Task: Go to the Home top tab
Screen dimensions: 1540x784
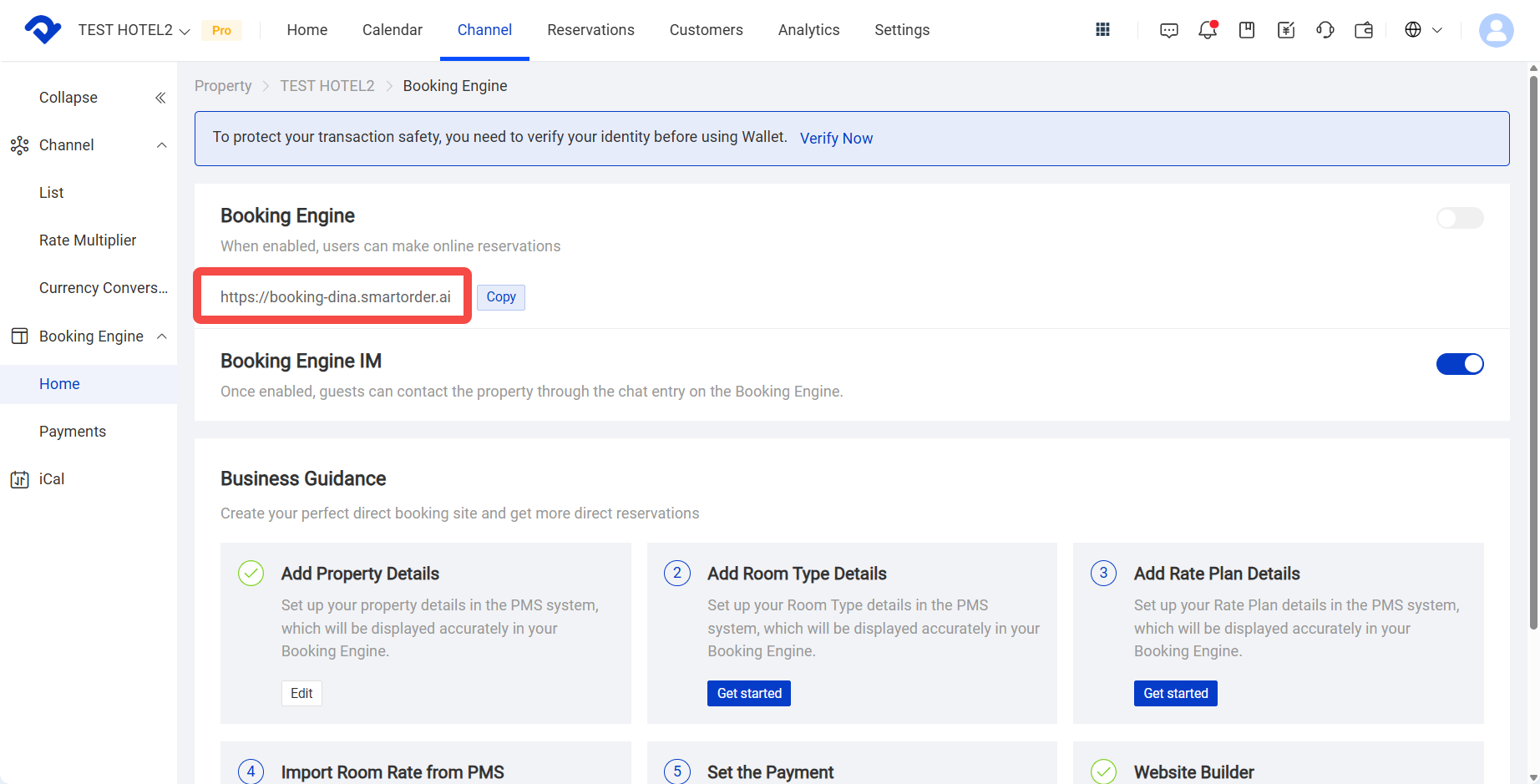Action: click(307, 30)
